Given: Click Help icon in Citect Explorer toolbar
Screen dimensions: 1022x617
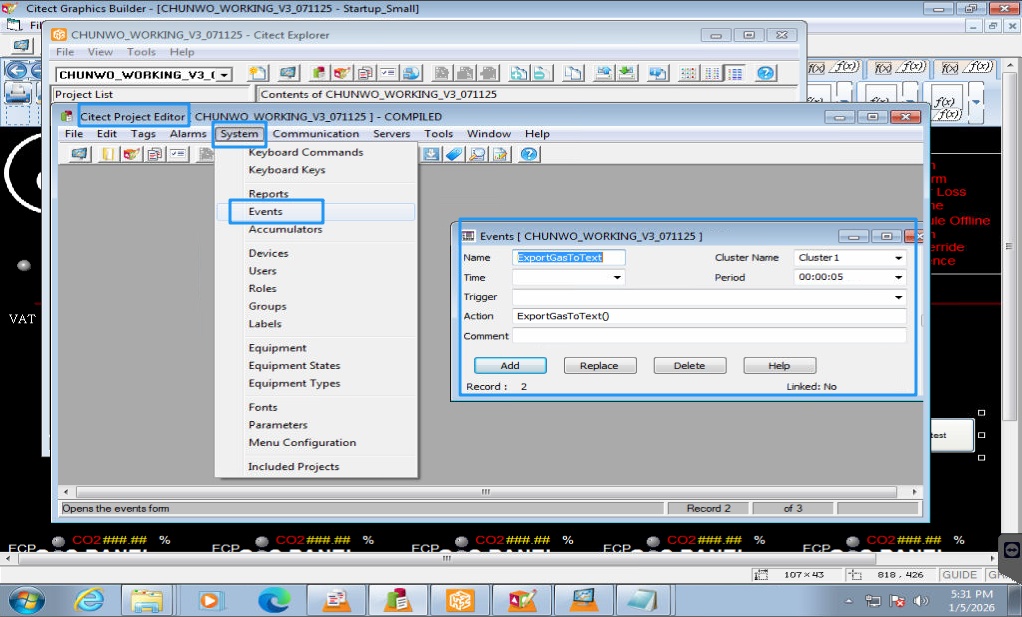Looking at the screenshot, I should coord(766,73).
